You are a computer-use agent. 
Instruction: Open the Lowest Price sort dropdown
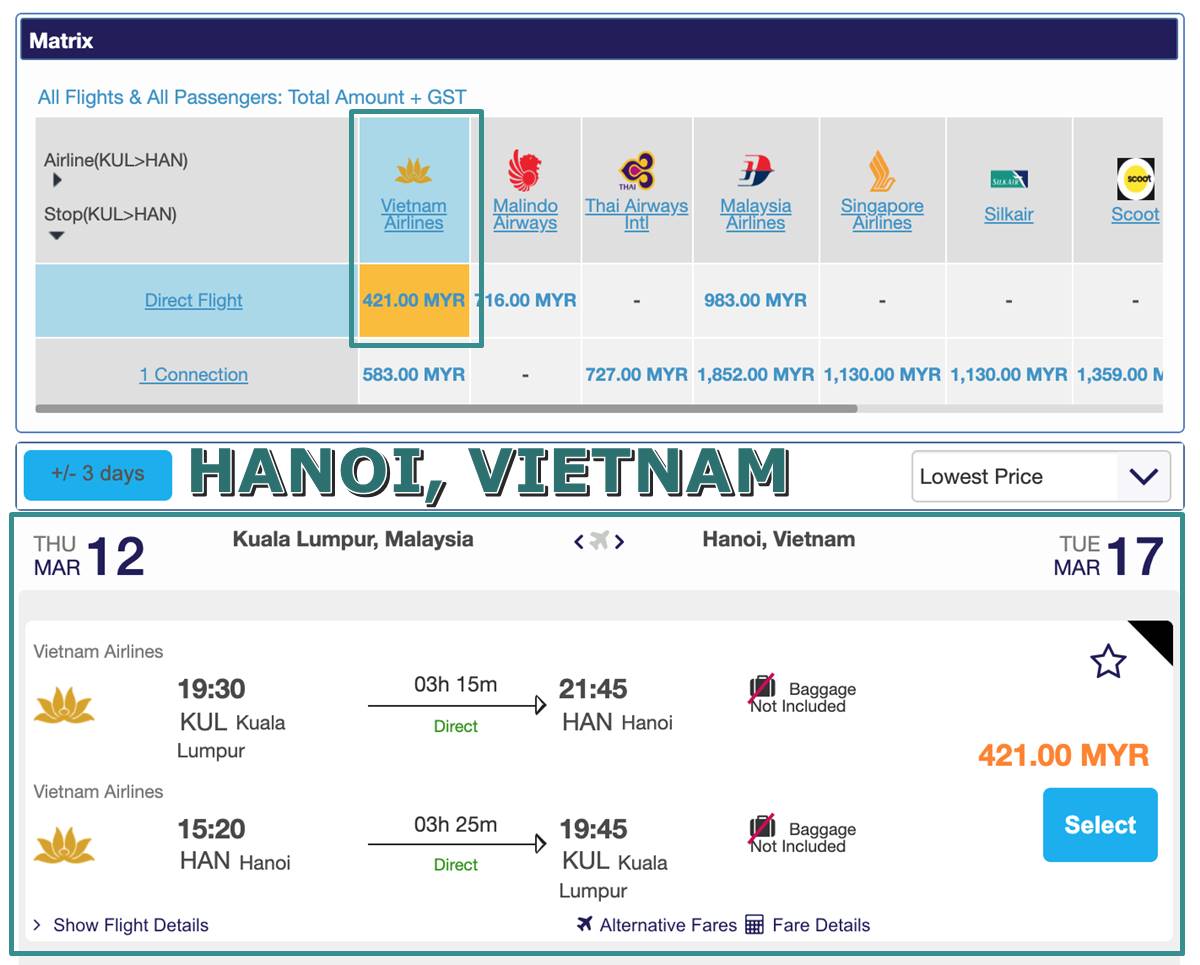(x=1041, y=476)
